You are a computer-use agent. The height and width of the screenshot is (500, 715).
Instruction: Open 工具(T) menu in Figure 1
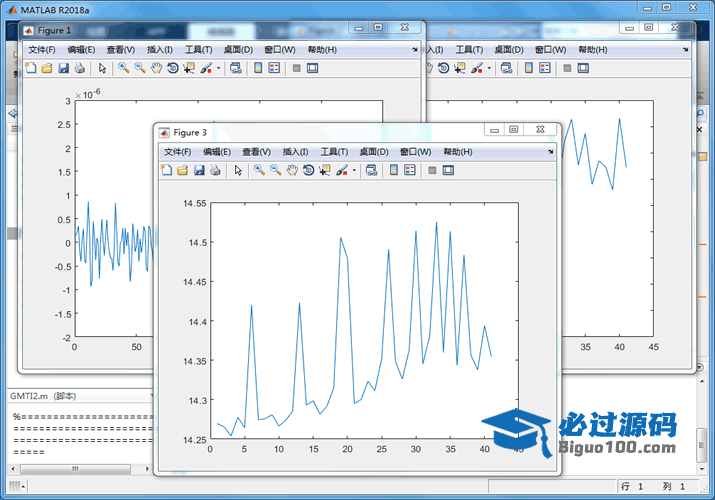(198, 50)
